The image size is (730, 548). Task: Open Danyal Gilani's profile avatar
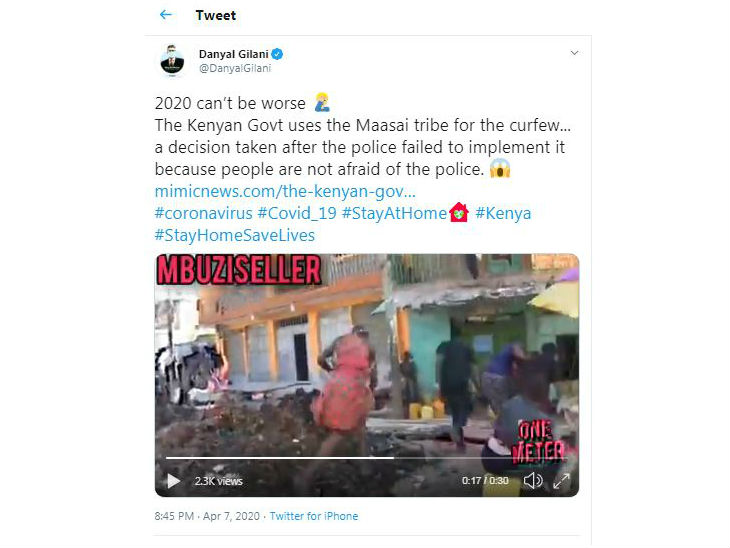[x=172, y=60]
